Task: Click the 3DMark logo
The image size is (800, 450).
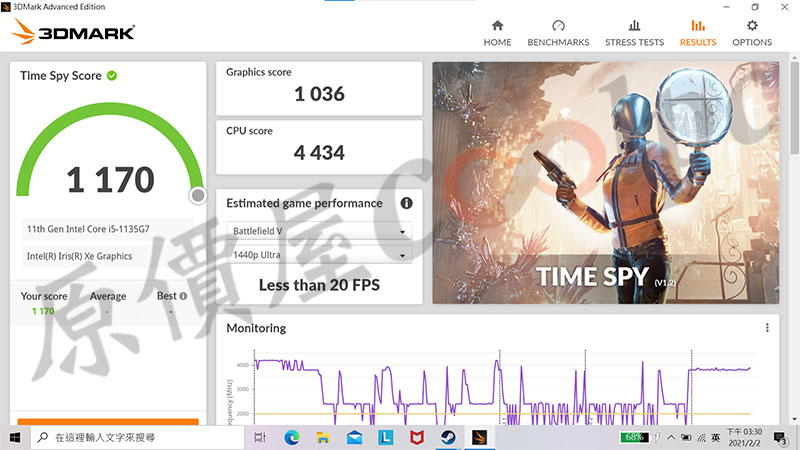Action: [x=73, y=32]
